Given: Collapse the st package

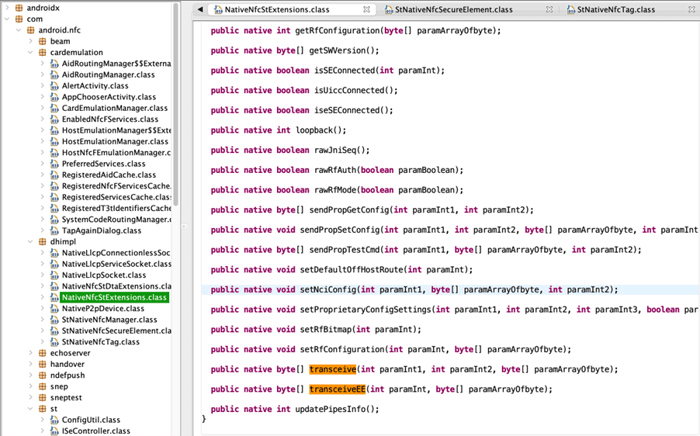Looking at the screenshot, I should (x=30, y=409).
